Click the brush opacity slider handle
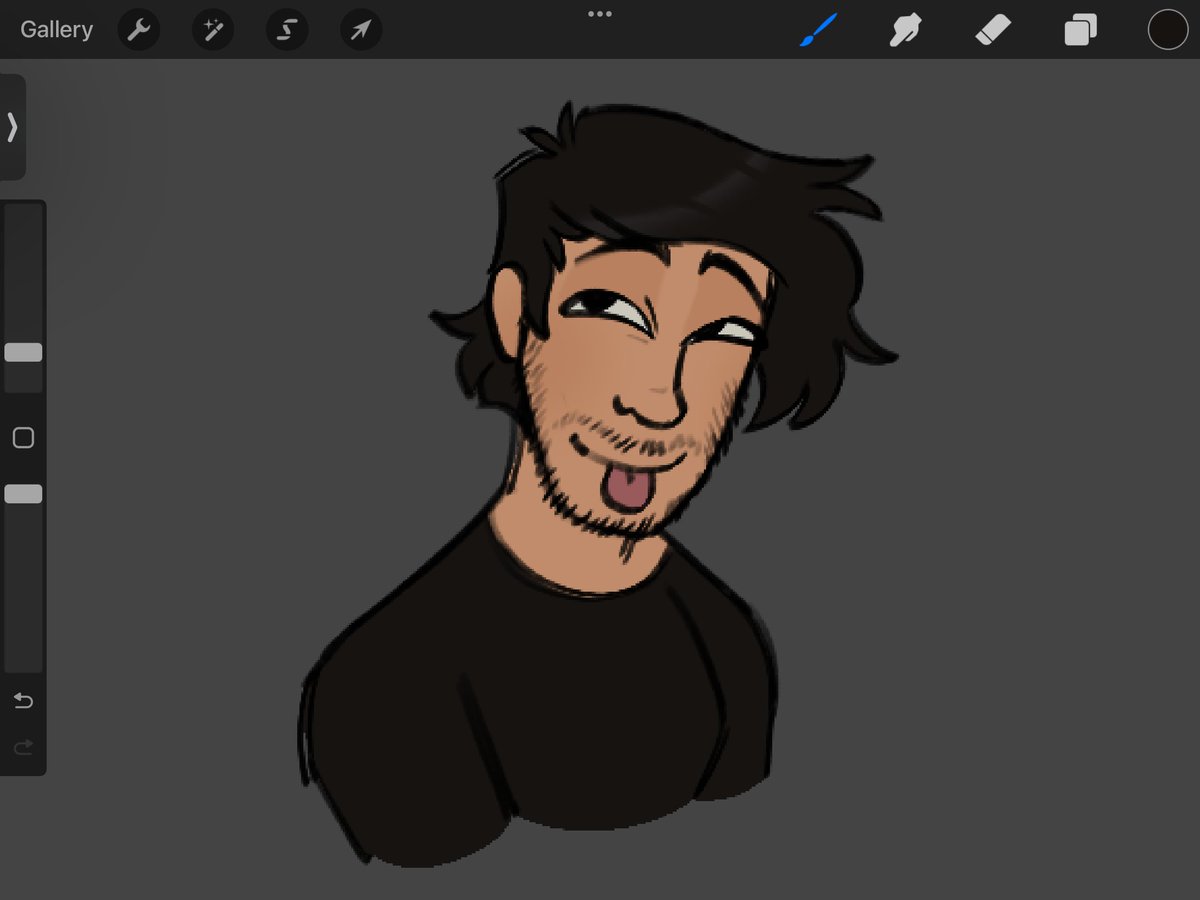Viewport: 1200px width, 900px height. [23, 494]
